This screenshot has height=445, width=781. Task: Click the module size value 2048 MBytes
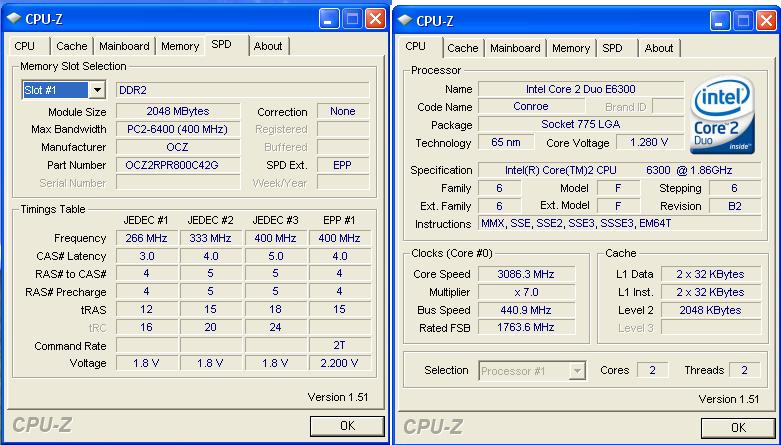pyautogui.click(x=178, y=111)
